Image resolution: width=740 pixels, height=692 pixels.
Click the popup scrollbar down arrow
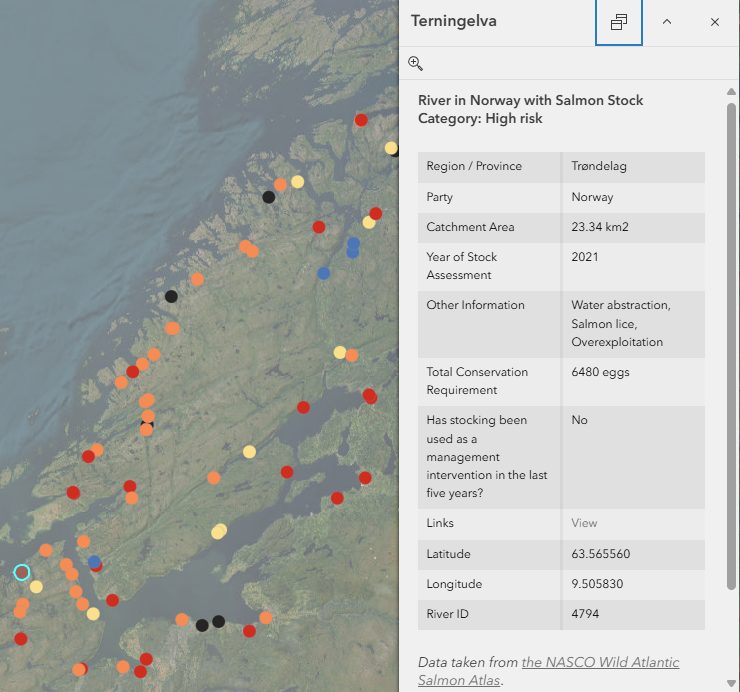(x=732, y=683)
